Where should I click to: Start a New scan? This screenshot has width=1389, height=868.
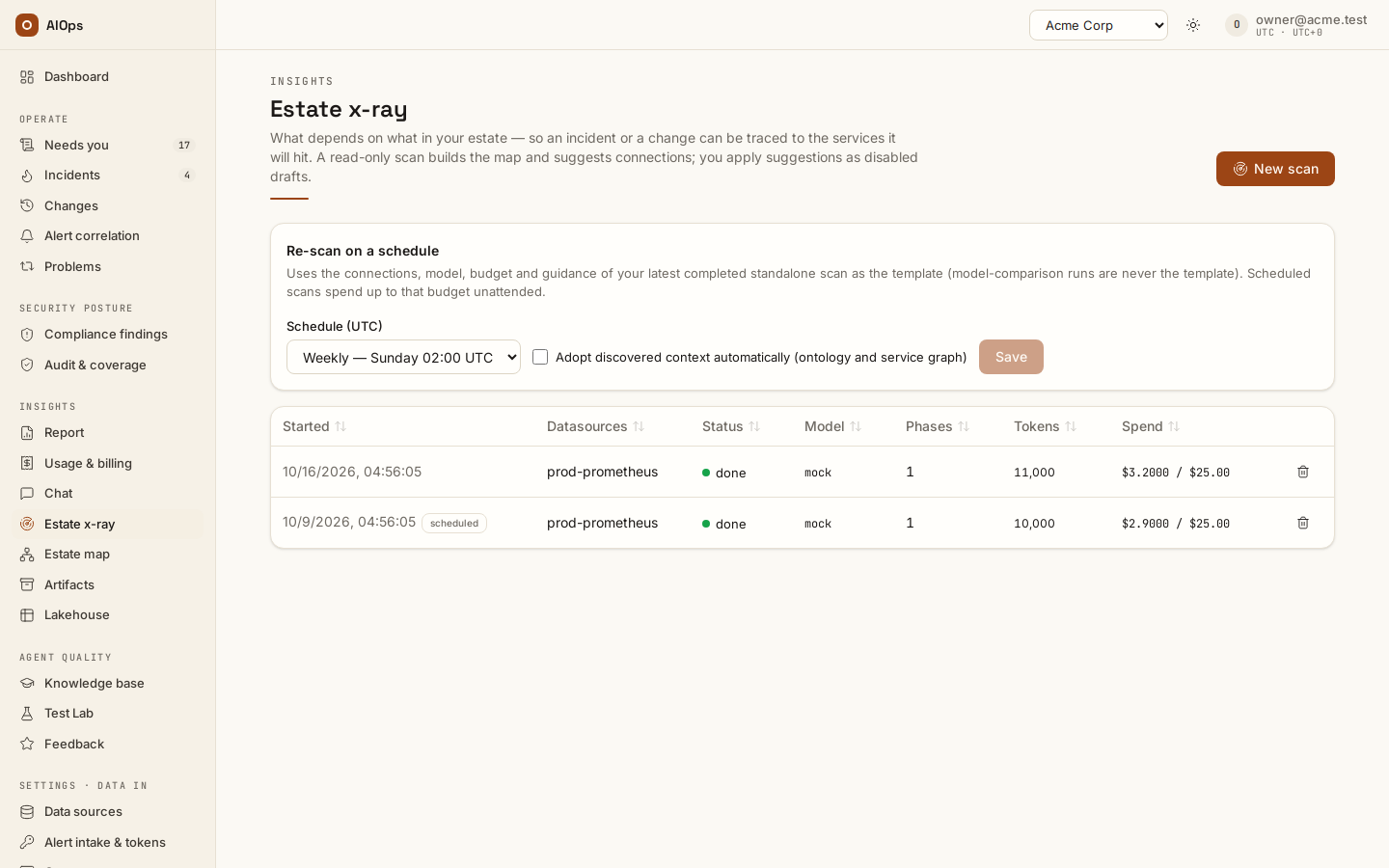click(1275, 169)
